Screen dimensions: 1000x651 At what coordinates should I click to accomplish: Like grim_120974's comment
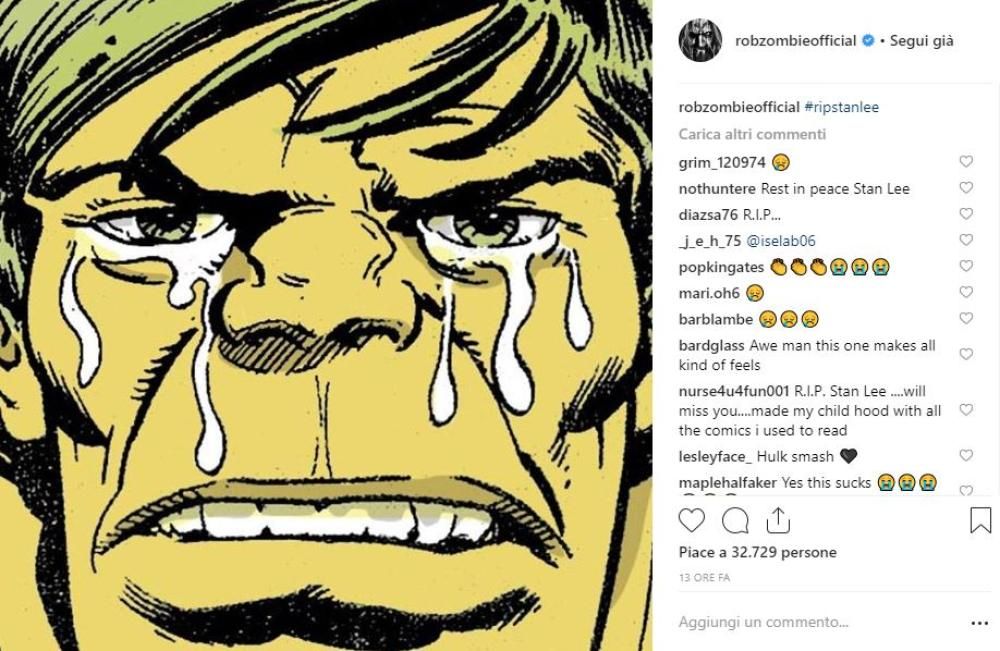coord(966,161)
